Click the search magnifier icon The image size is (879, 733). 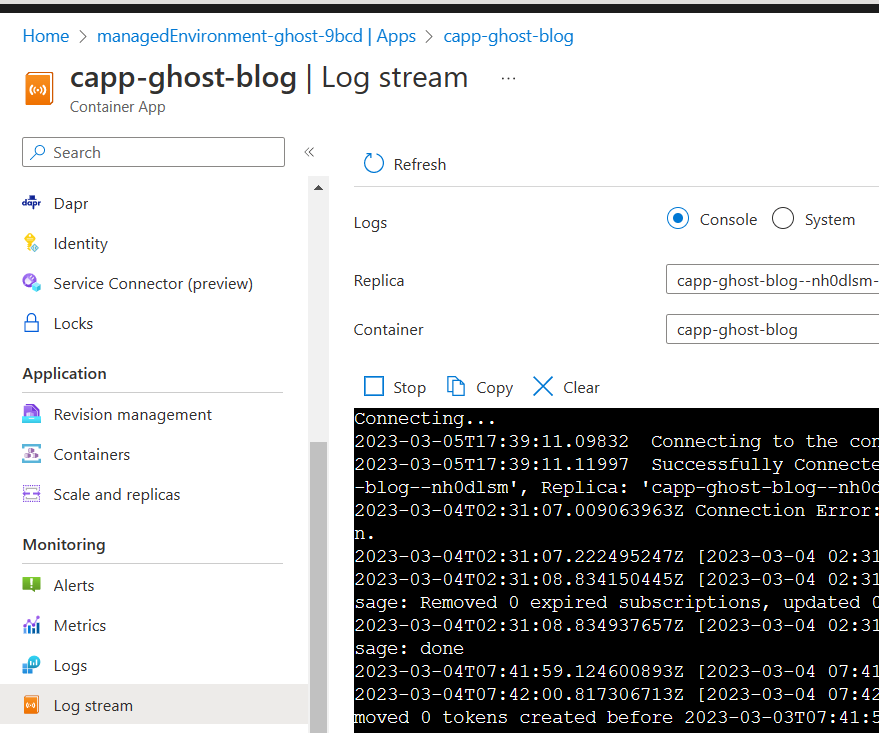pyautogui.click(x=38, y=152)
